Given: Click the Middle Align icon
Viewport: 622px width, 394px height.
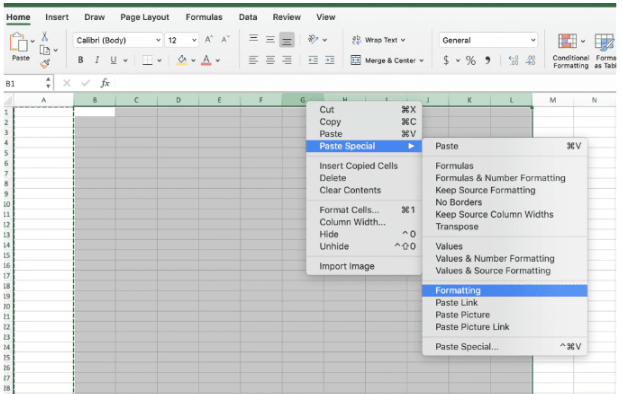Looking at the screenshot, I should click(x=270, y=39).
